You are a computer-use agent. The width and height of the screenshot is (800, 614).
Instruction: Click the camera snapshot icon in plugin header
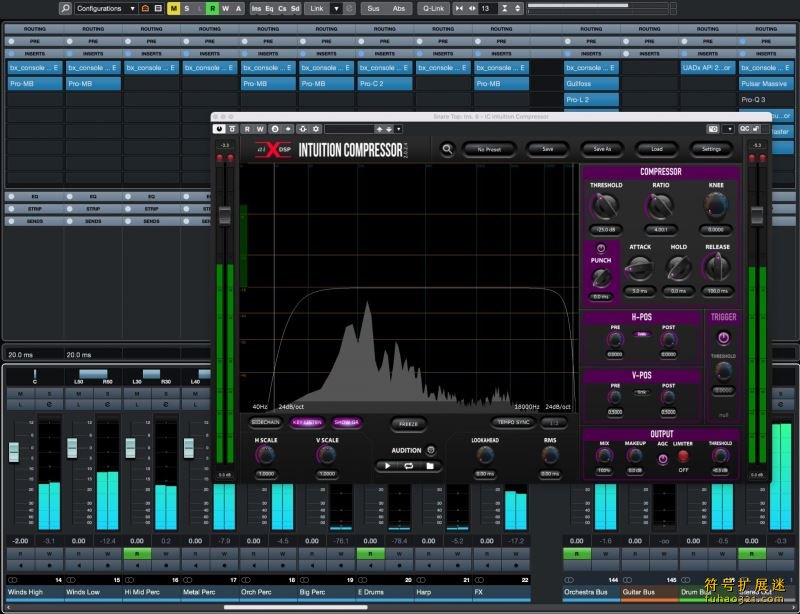click(x=713, y=129)
